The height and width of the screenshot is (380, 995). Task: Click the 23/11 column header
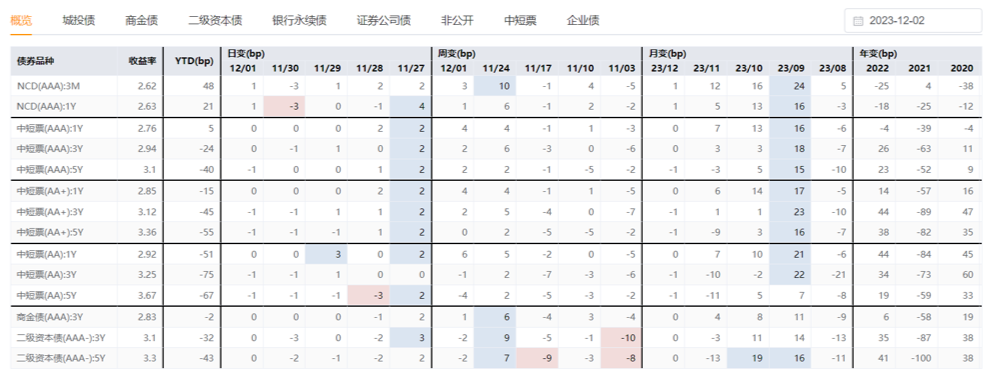coord(706,68)
